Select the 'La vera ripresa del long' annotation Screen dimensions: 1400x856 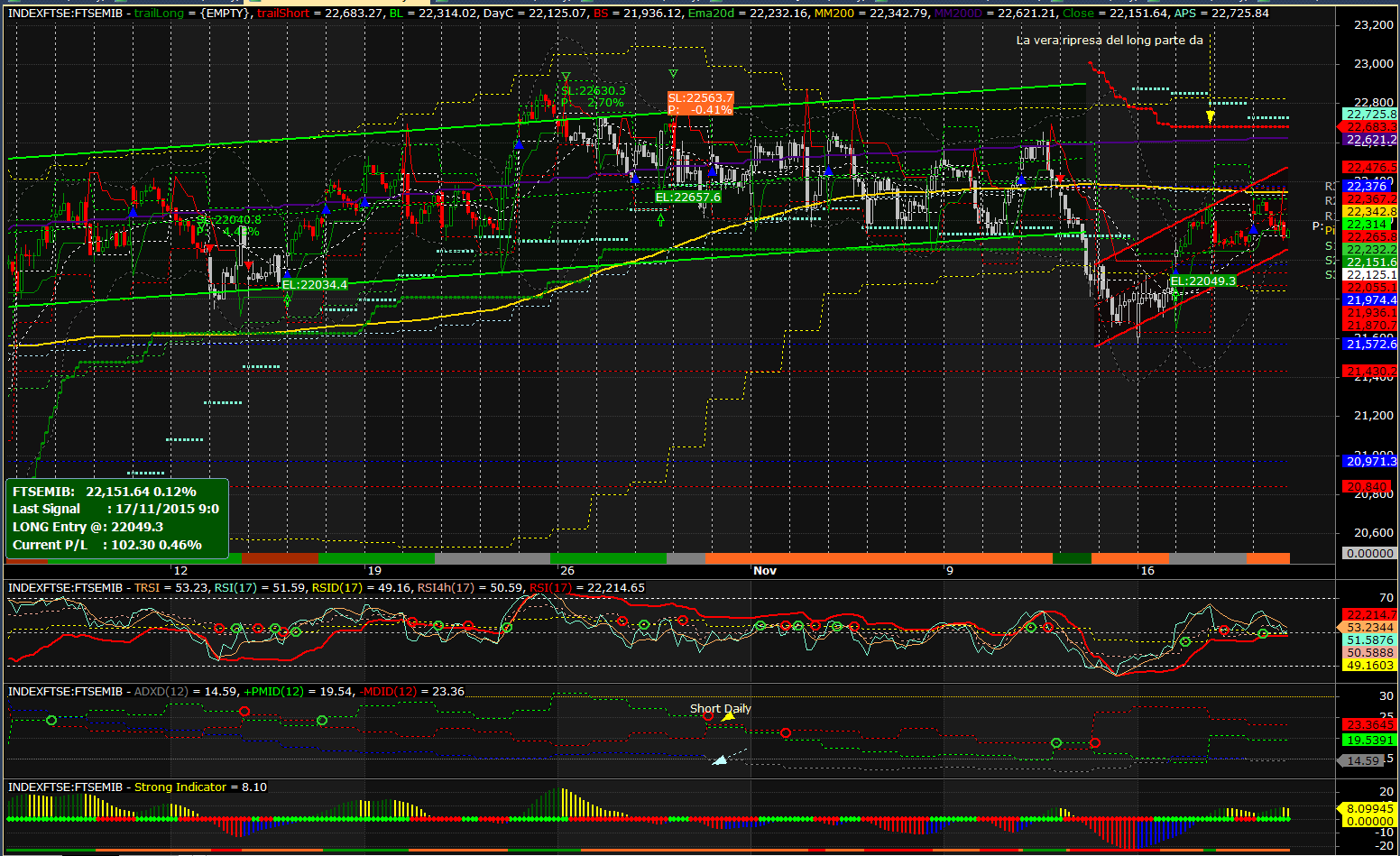[1110, 40]
